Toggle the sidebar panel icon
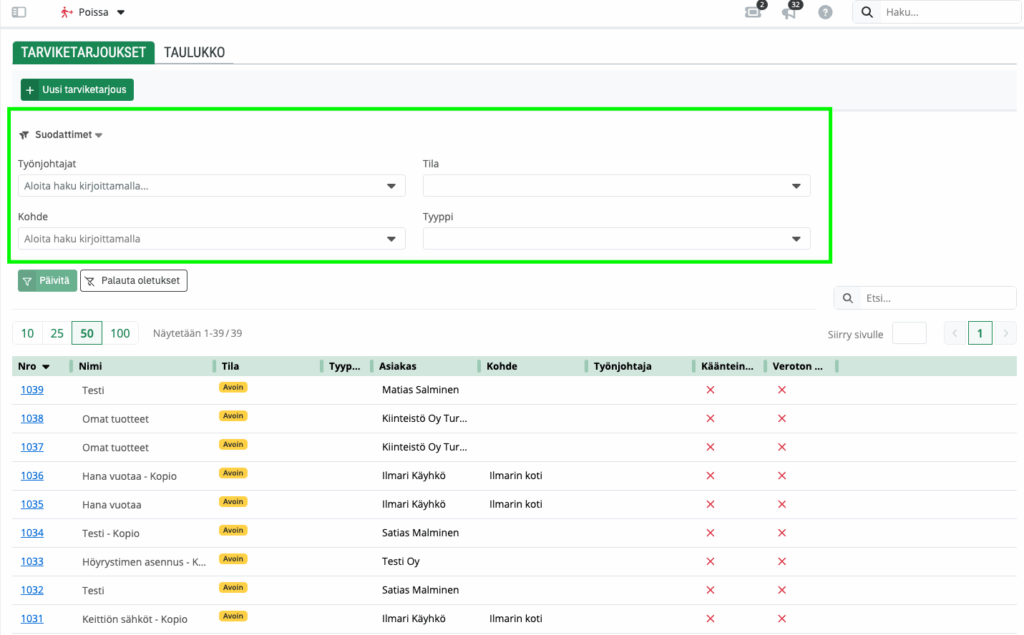 point(19,12)
